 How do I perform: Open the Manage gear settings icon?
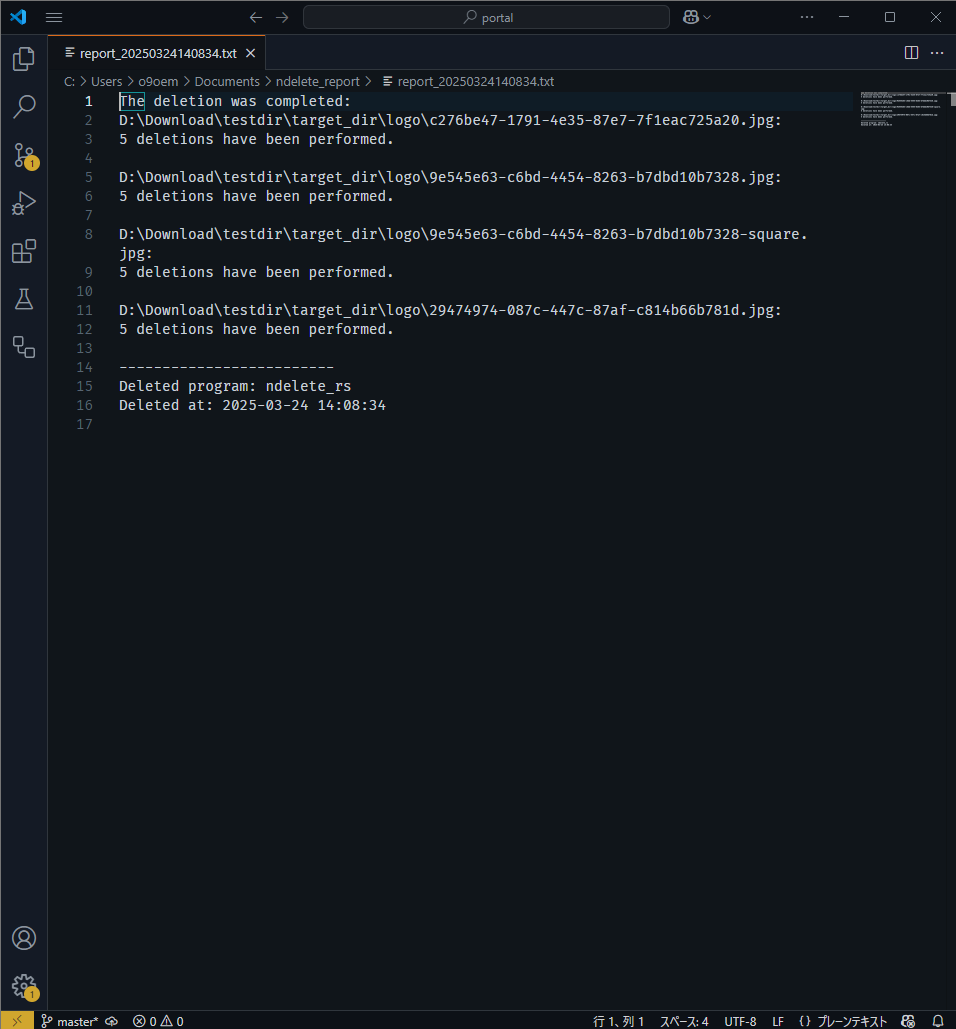pos(24,986)
